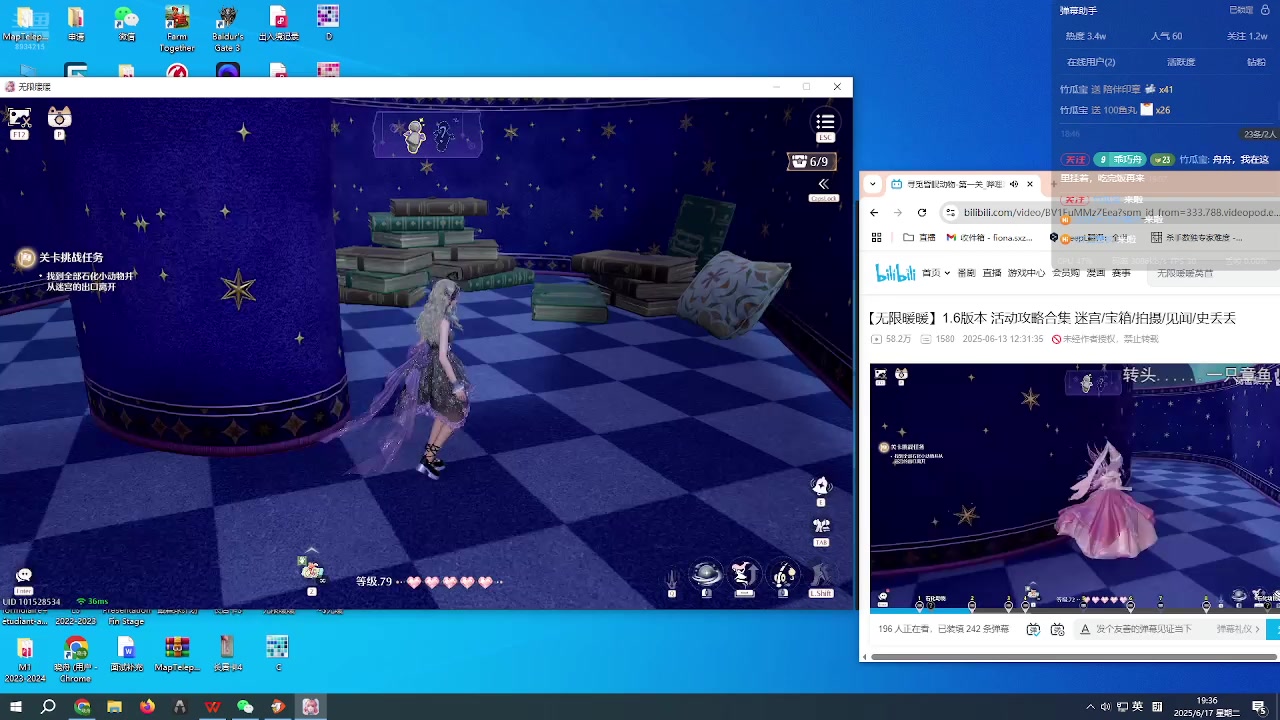Toggle the 英 input language indicator
1280x720 pixels.
(x=1138, y=707)
